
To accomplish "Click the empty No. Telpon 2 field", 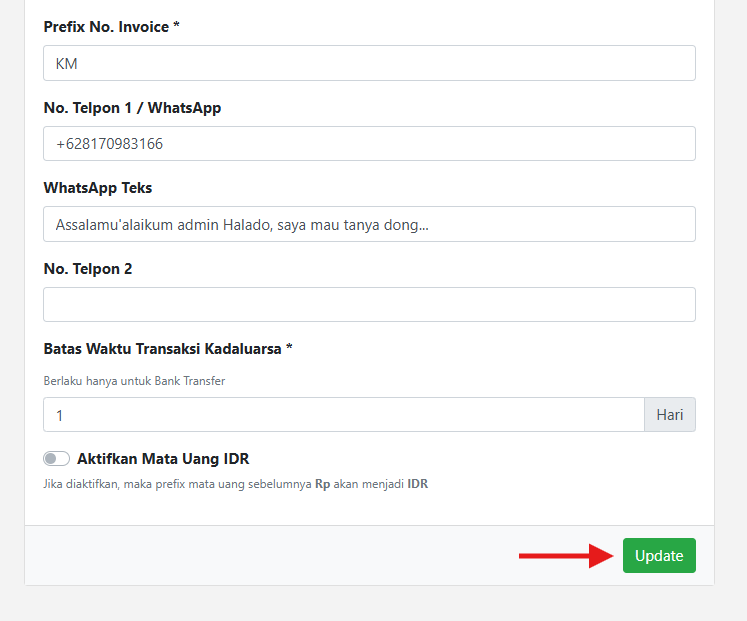I will (369, 305).
